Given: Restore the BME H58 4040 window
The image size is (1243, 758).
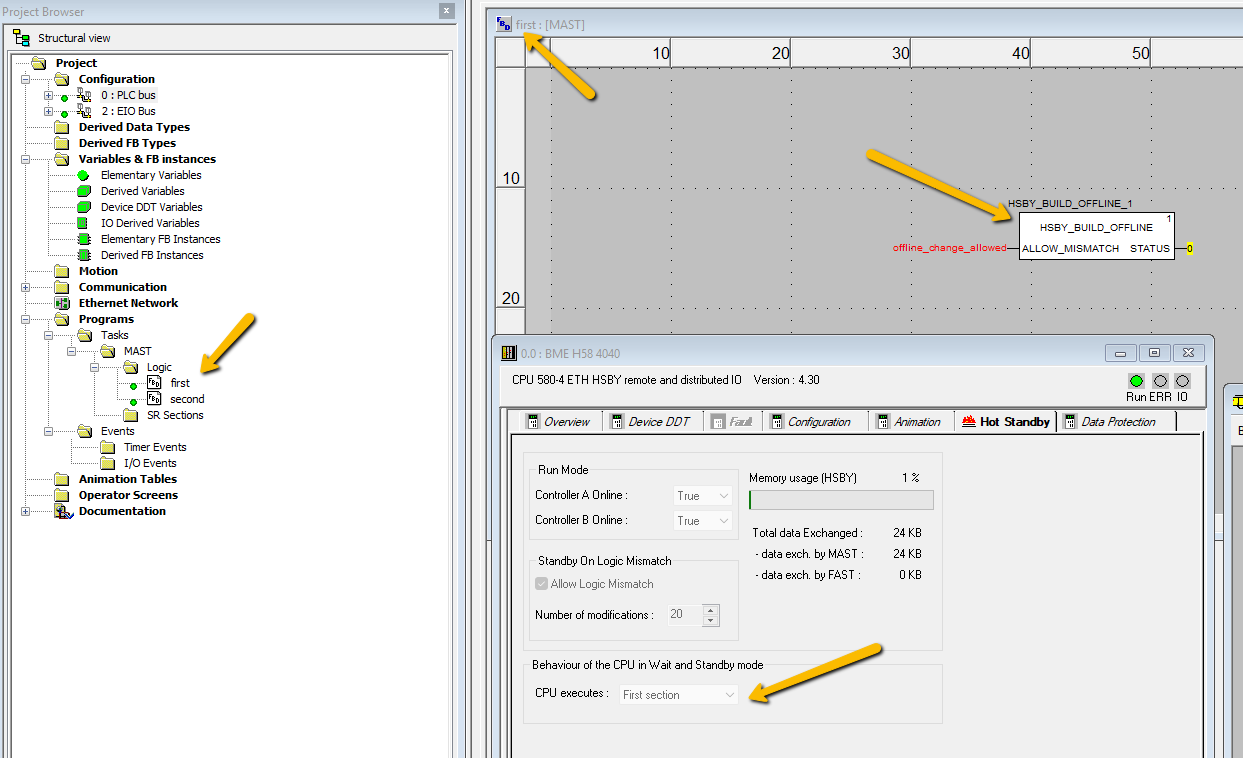Looking at the screenshot, I should click(1154, 353).
